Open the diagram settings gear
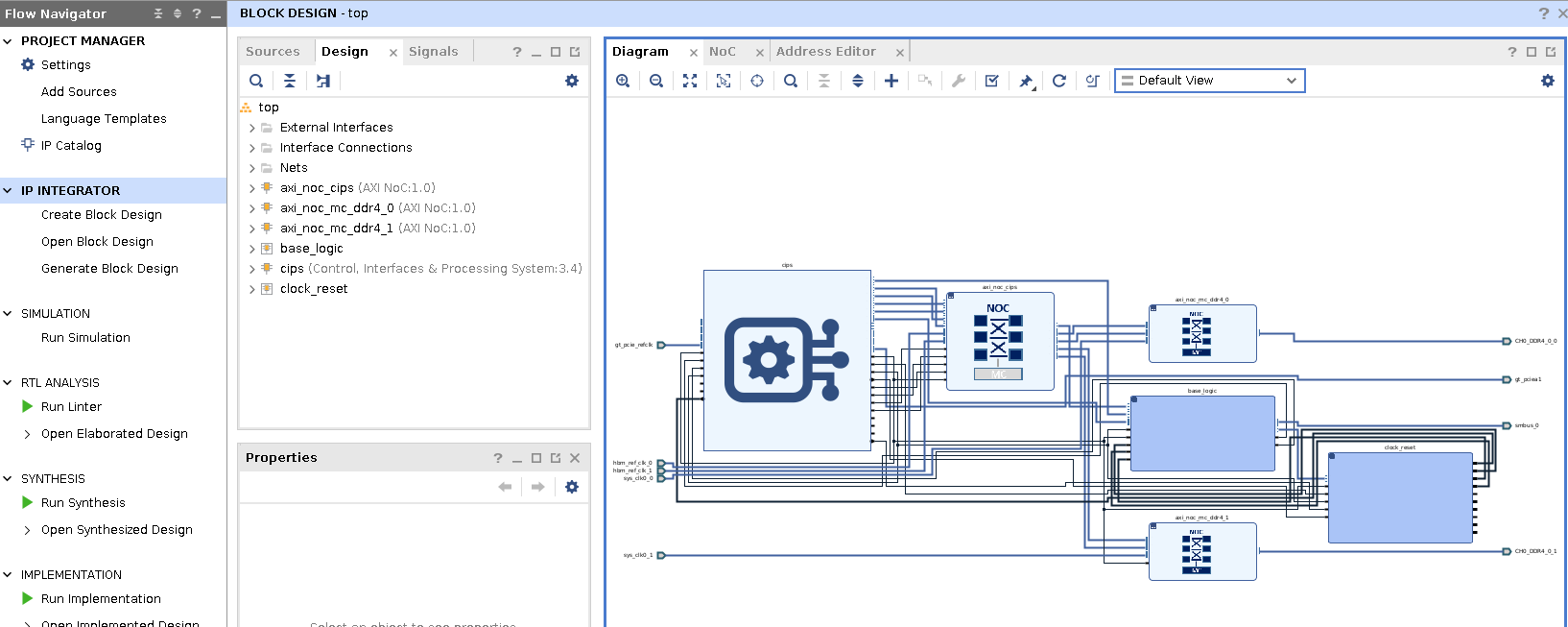This screenshot has height=627, width=1568. click(1547, 81)
